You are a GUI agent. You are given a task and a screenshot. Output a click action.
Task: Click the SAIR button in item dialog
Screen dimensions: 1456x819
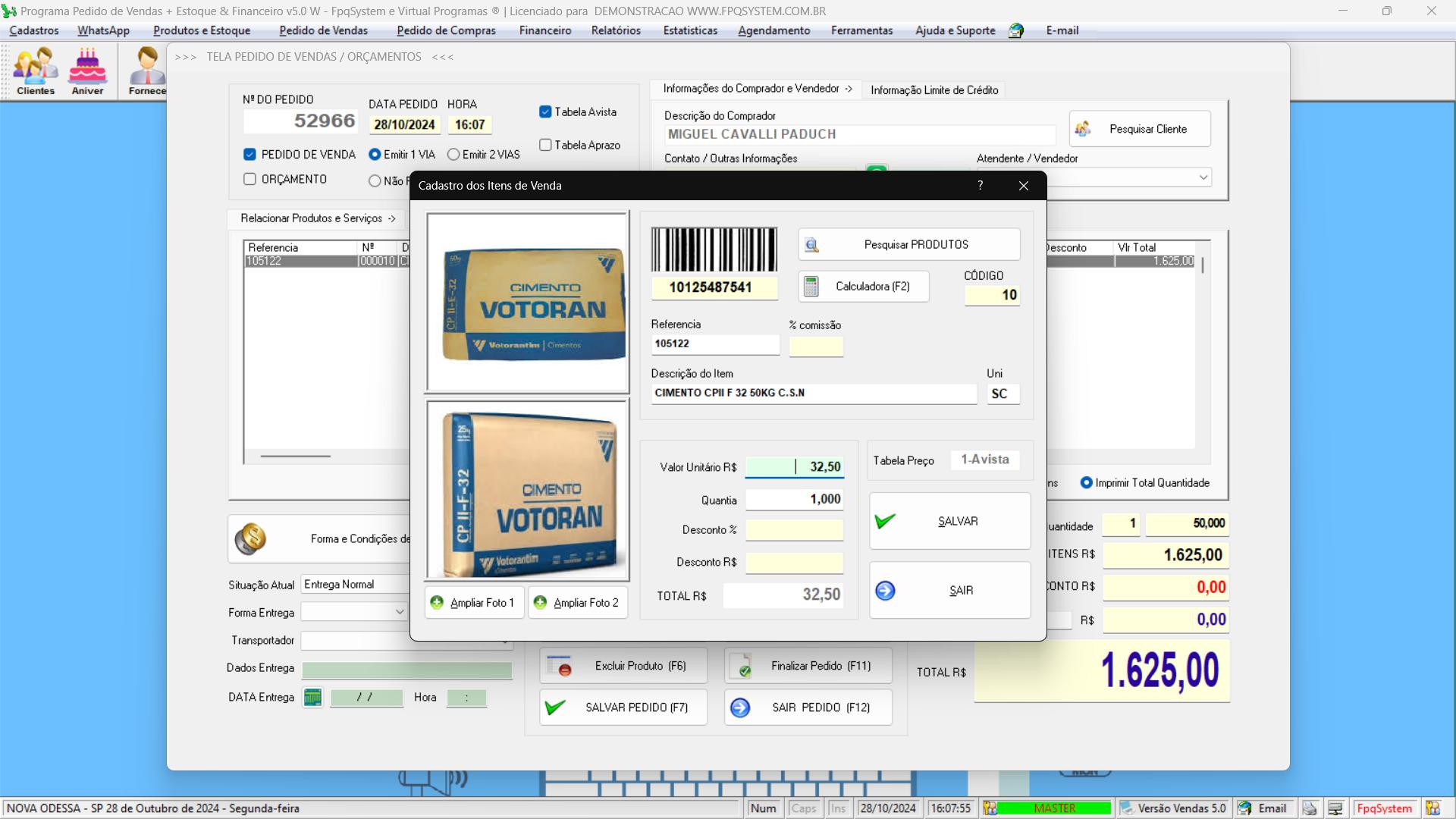coord(949,591)
